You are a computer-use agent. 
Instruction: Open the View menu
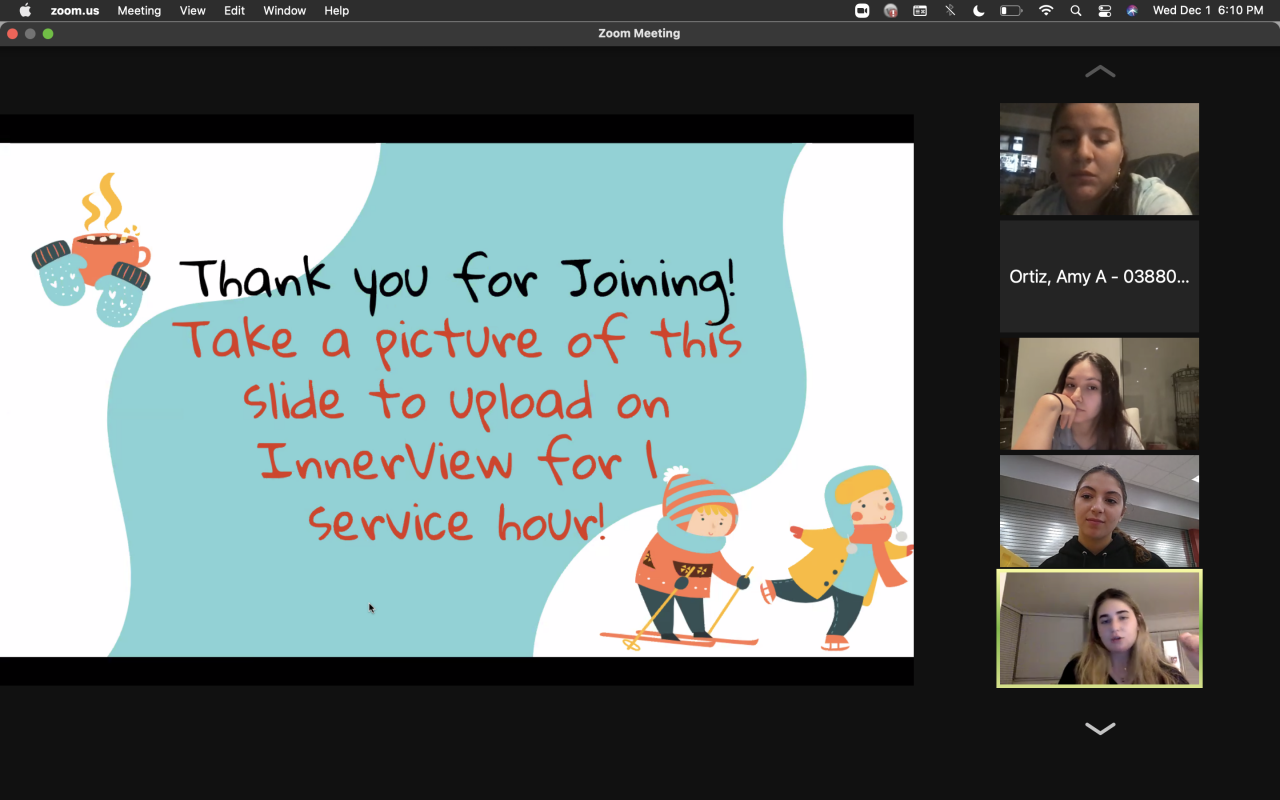[x=192, y=11]
